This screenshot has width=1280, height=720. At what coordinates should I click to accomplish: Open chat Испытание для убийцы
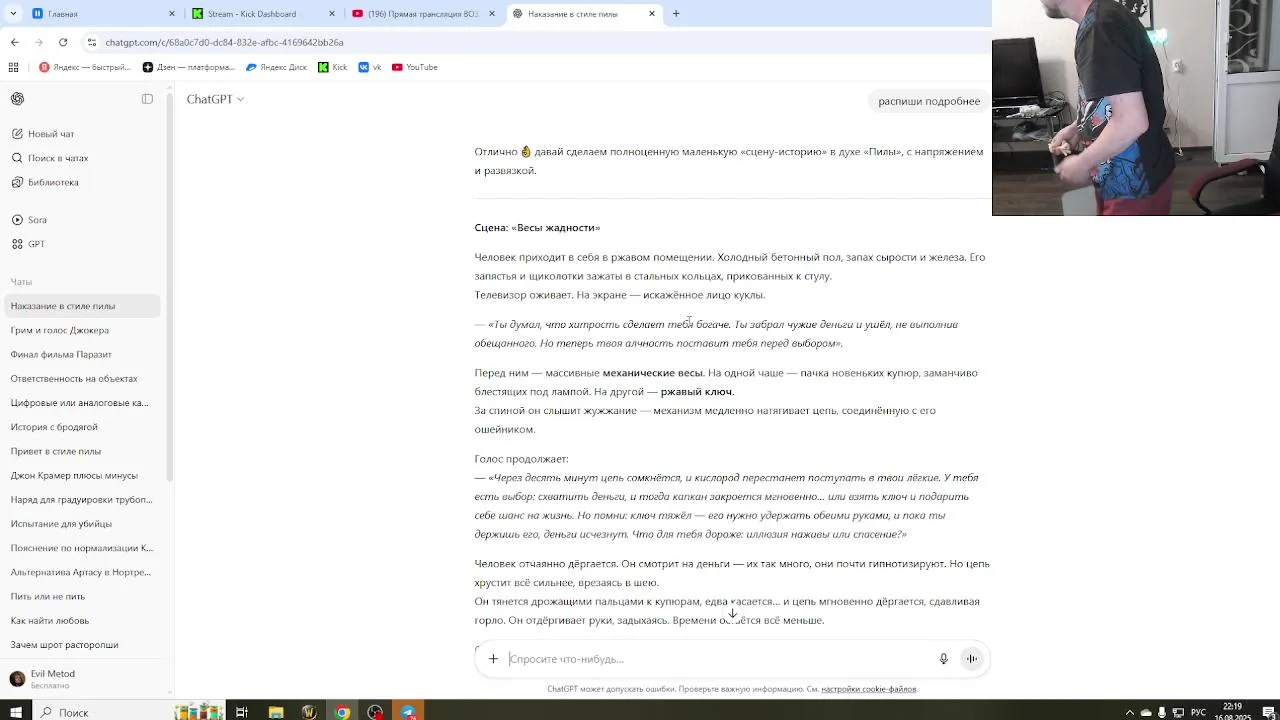click(82, 524)
